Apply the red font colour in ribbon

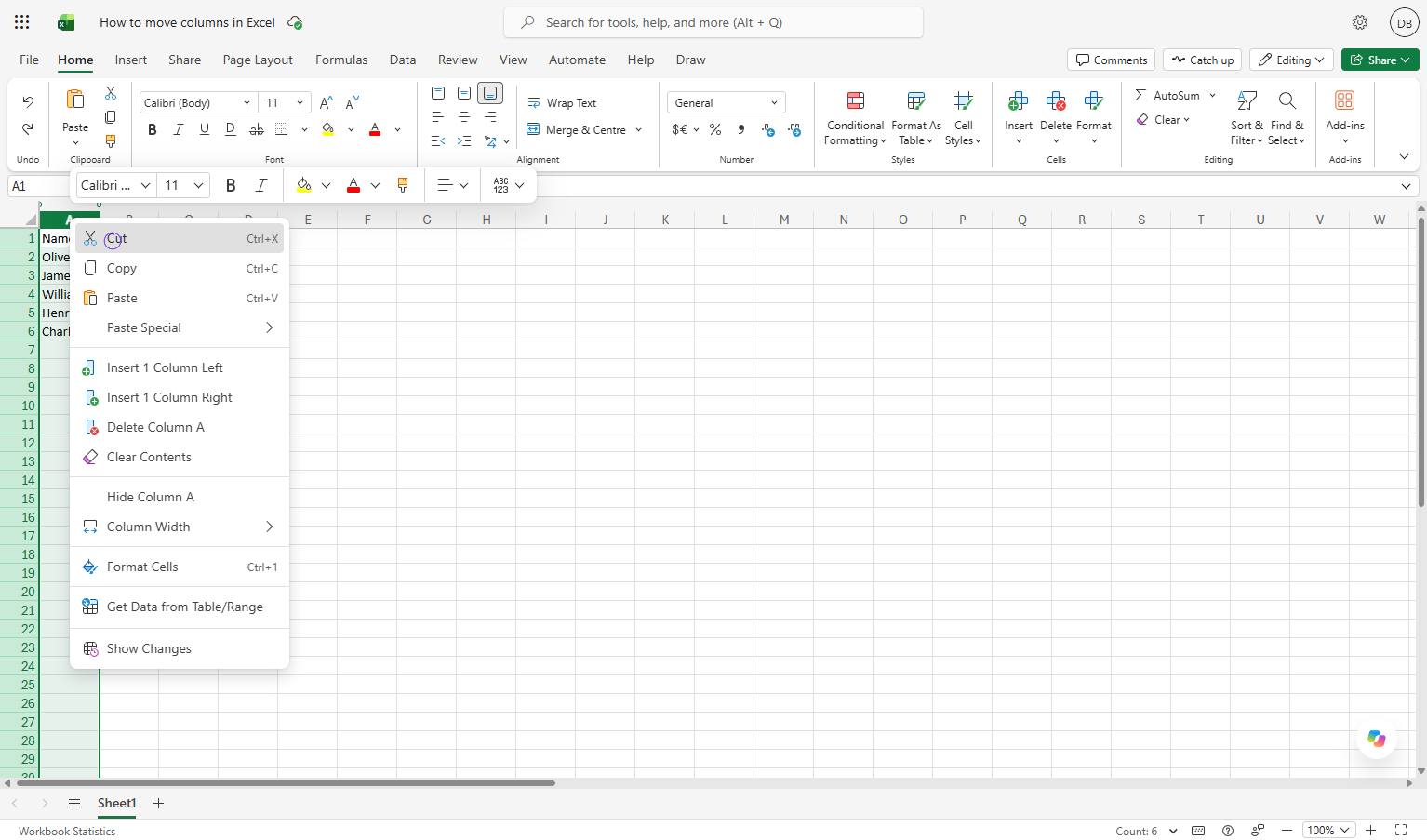click(375, 129)
